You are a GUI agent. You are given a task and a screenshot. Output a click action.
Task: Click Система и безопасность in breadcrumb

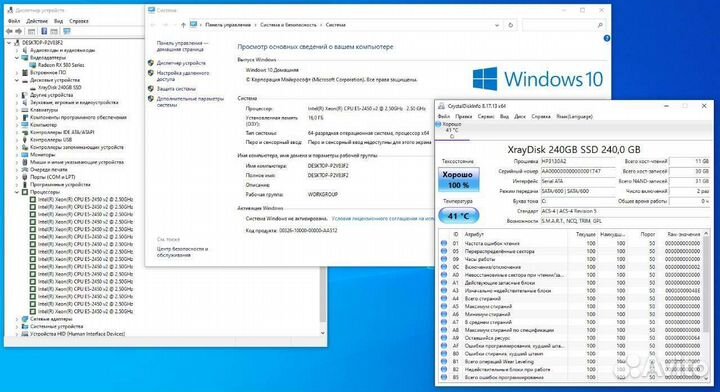click(288, 25)
